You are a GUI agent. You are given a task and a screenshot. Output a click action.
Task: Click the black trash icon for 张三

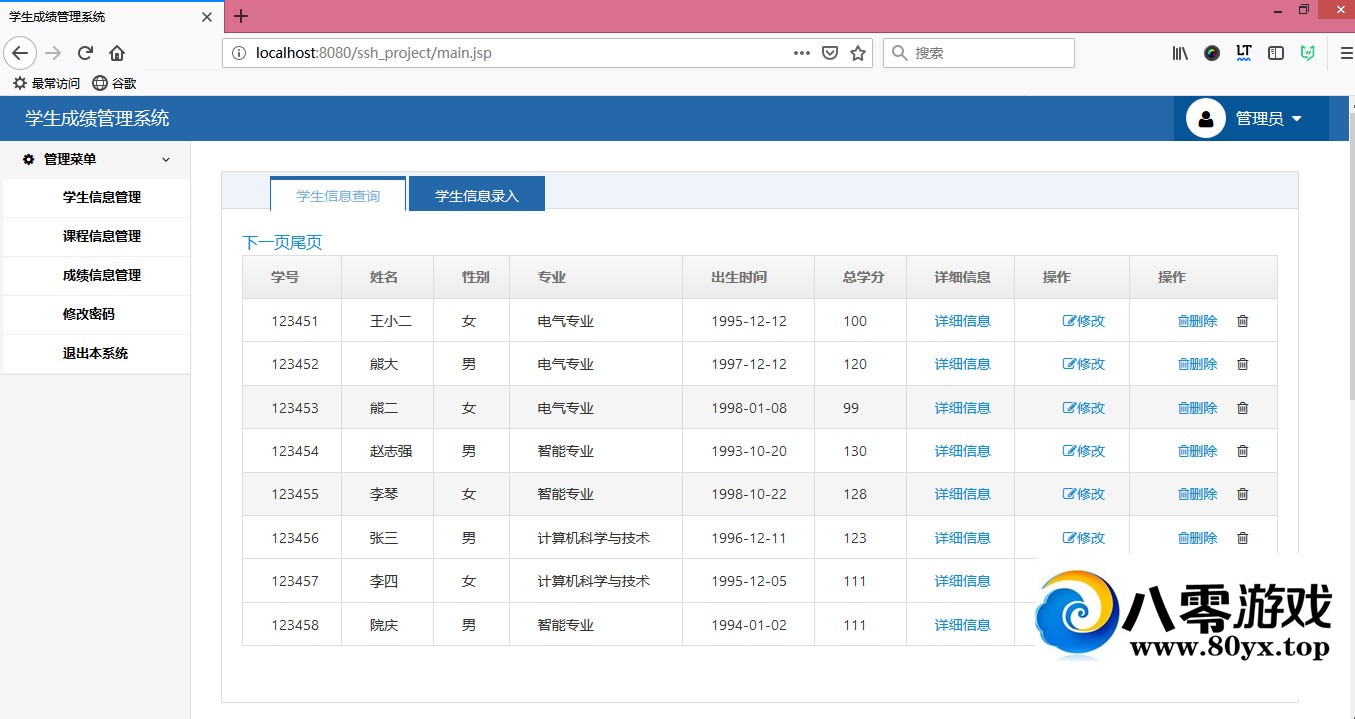pos(1243,538)
